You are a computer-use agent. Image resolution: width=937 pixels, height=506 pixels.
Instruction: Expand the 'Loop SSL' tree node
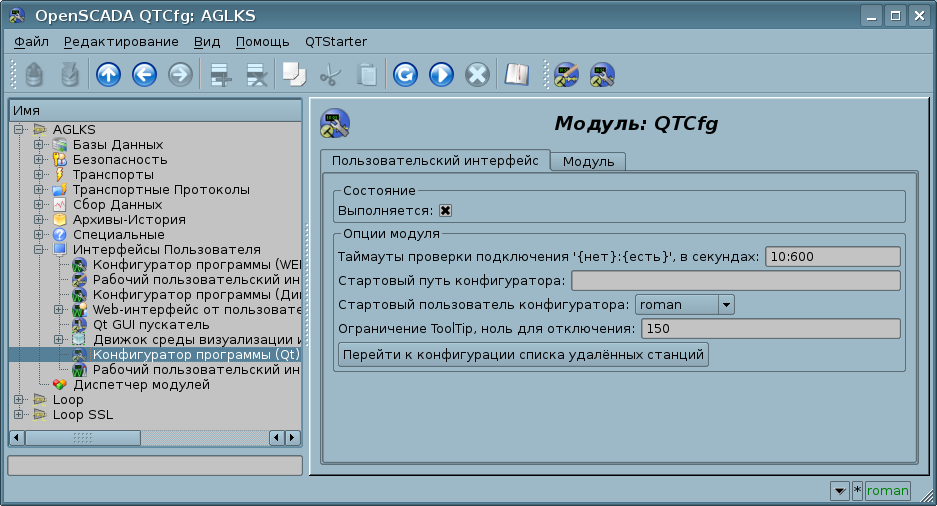(x=18, y=415)
